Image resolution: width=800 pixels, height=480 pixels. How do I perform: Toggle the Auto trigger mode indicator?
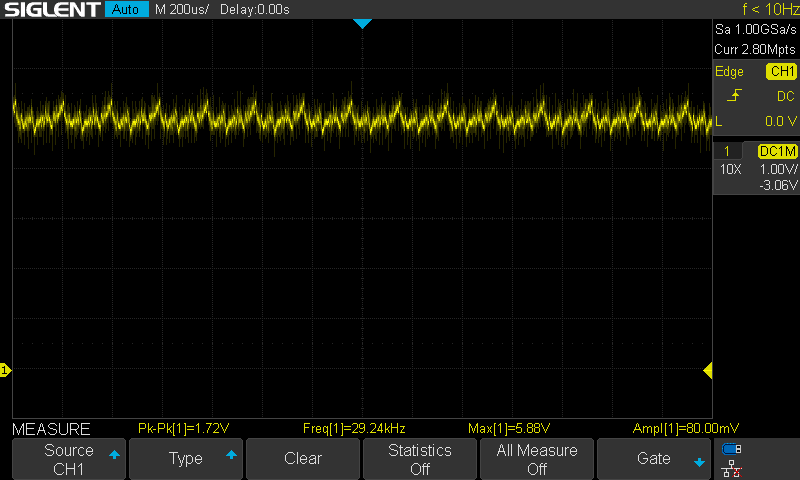coord(125,10)
